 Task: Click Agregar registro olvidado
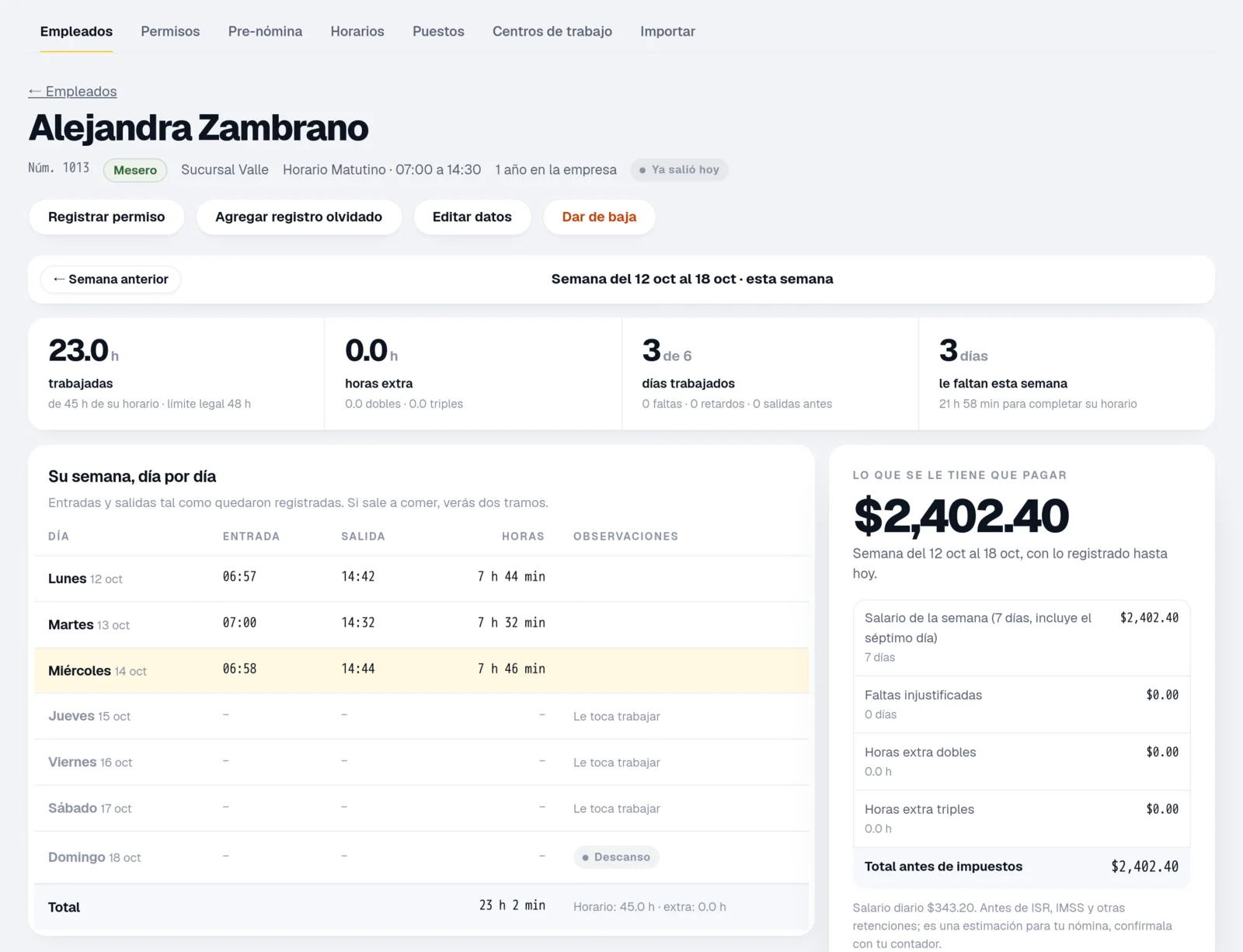(x=298, y=217)
